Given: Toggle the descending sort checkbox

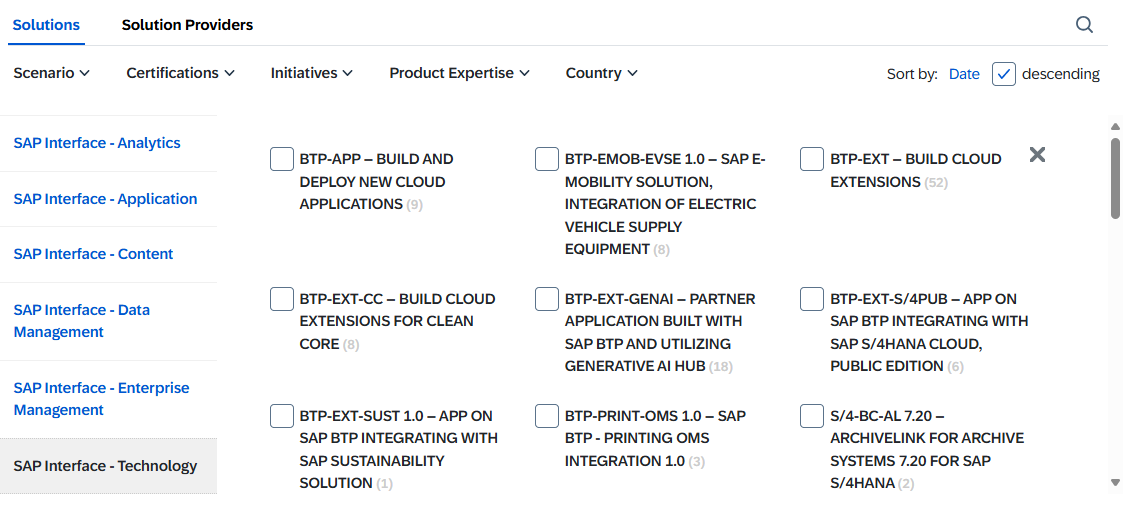Looking at the screenshot, I should [x=1004, y=74].
